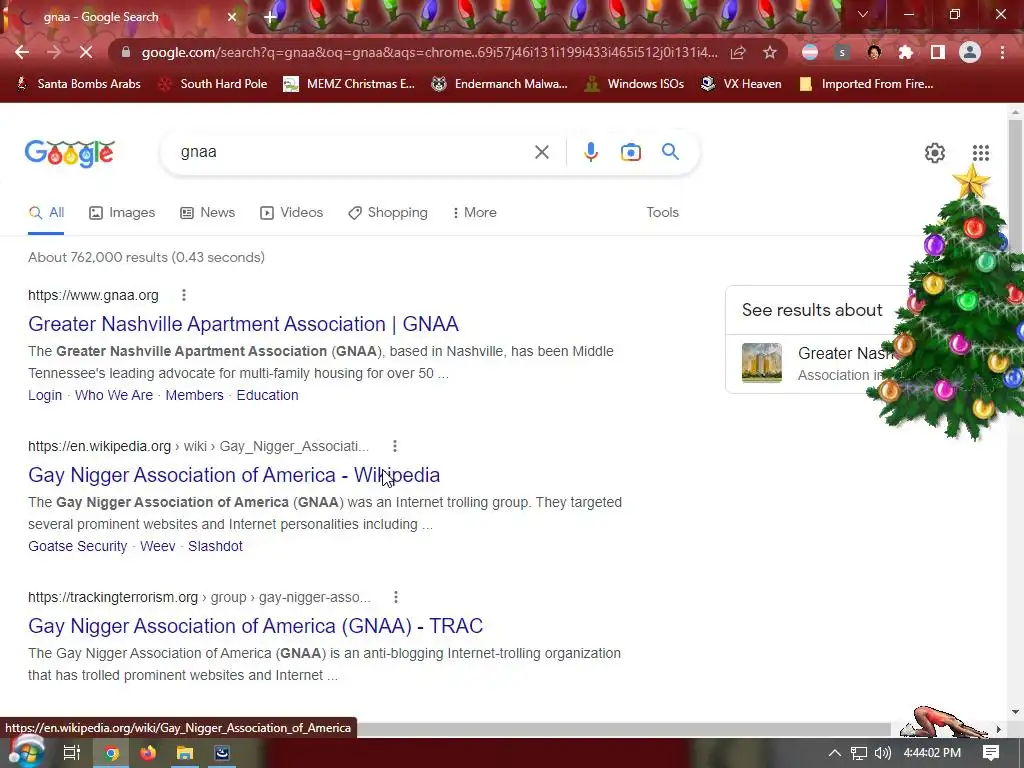Switch to the Videos results tab
This screenshot has width=1024, height=768.
pyautogui.click(x=291, y=213)
